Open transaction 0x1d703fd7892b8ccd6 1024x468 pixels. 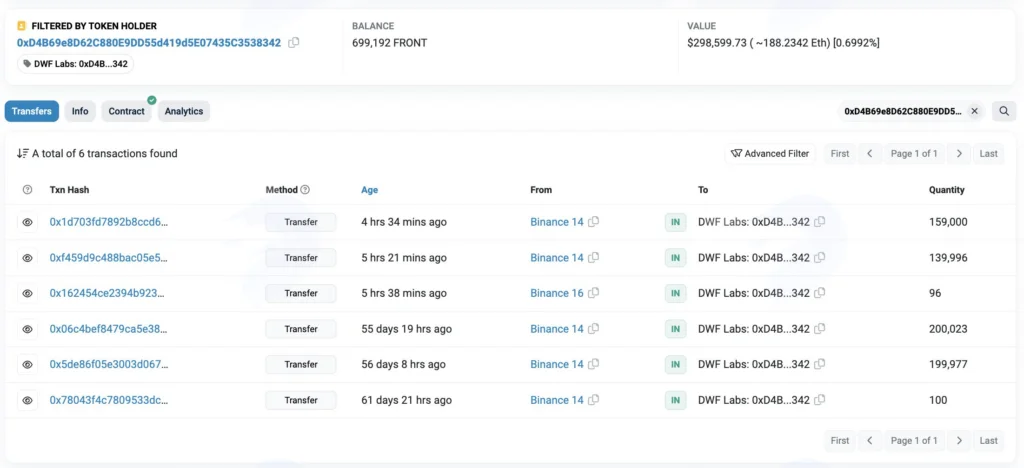pos(108,222)
